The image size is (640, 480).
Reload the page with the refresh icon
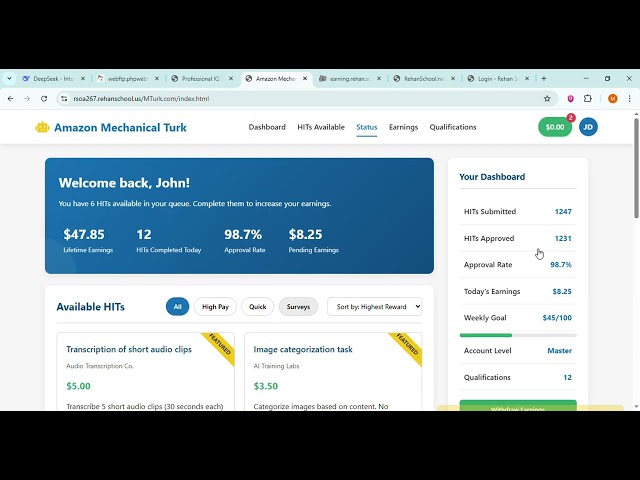[44, 98]
